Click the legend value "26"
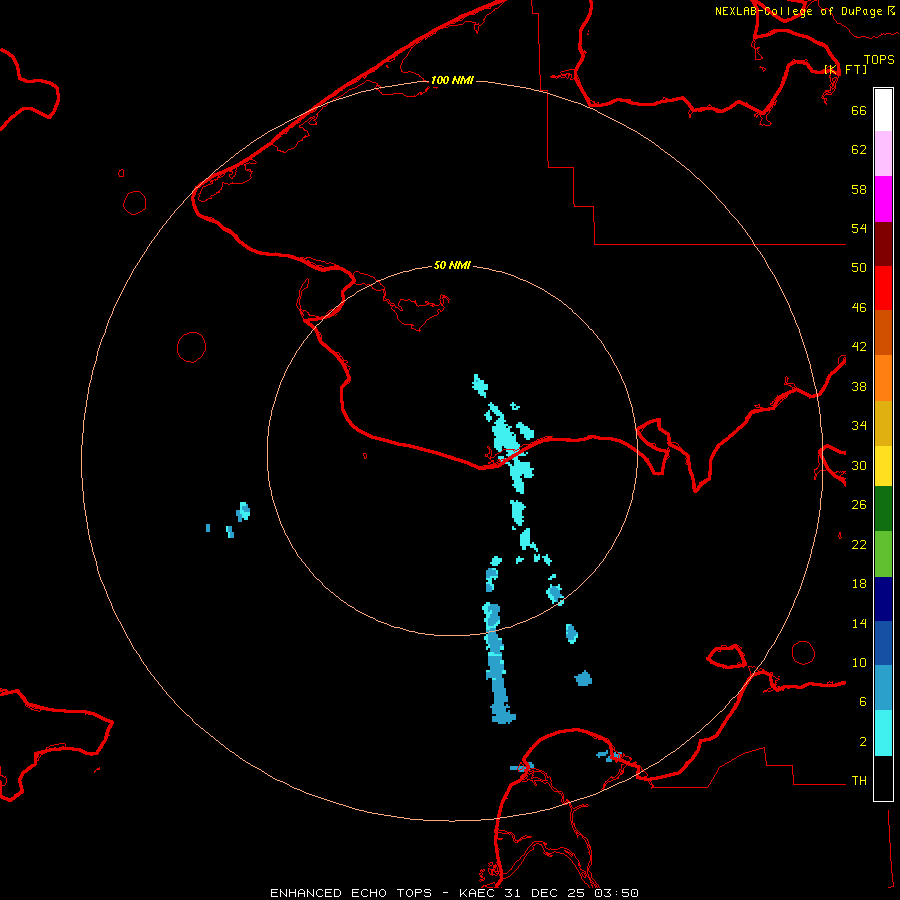Viewport: 900px width, 900px height. (859, 505)
